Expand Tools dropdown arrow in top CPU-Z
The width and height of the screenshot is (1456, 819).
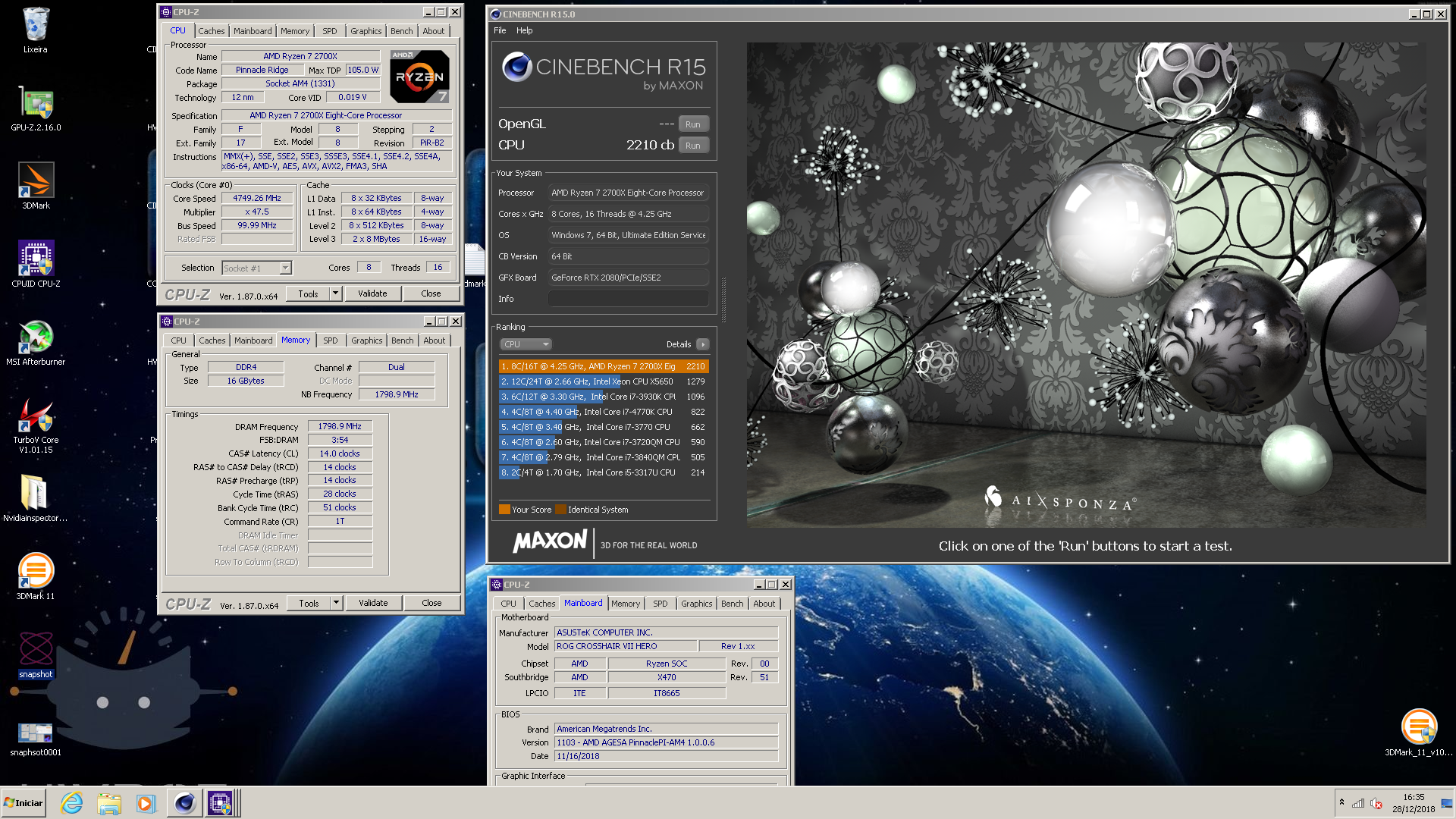point(335,293)
